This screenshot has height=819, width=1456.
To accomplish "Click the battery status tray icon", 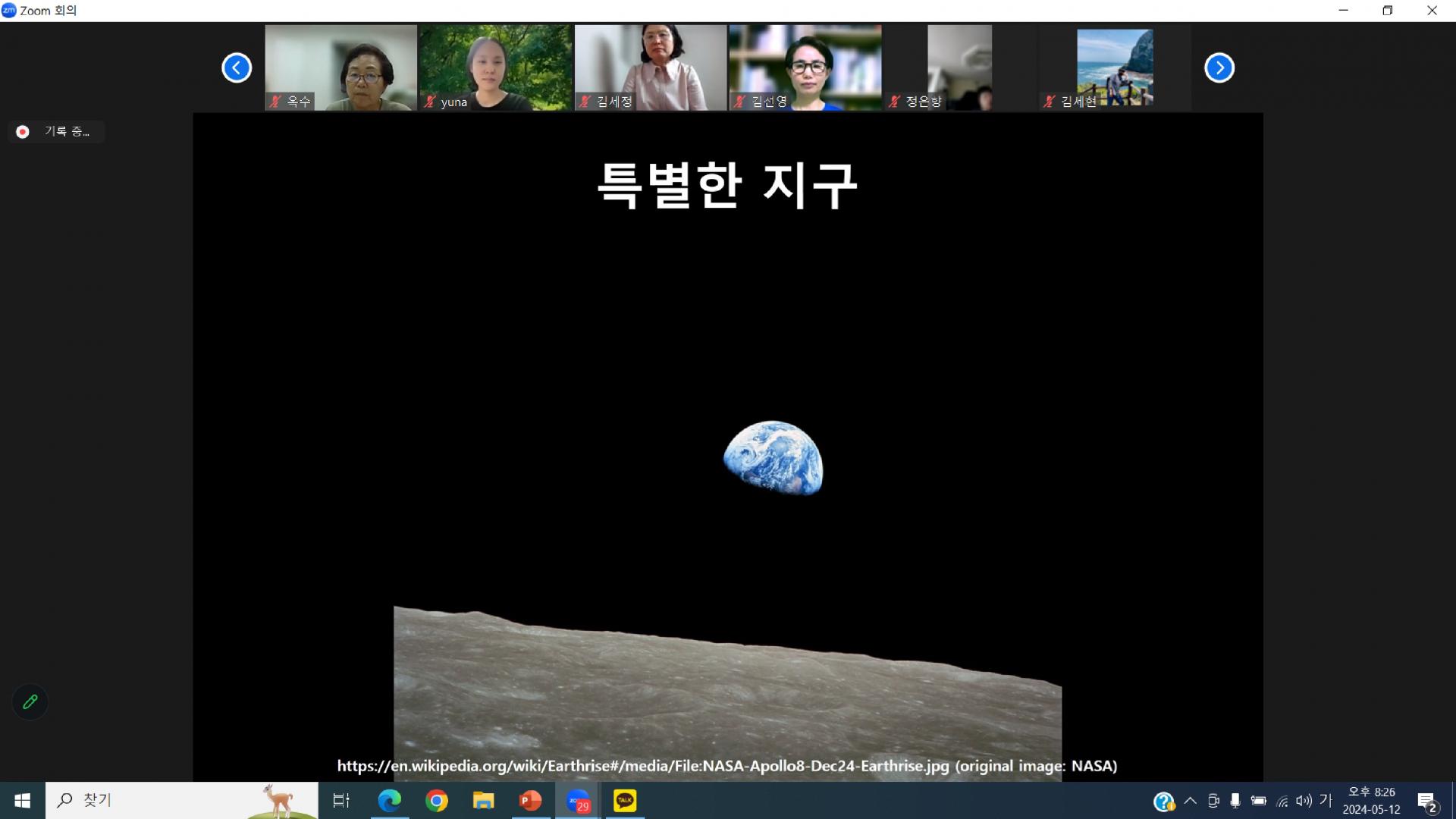I will point(1259,801).
